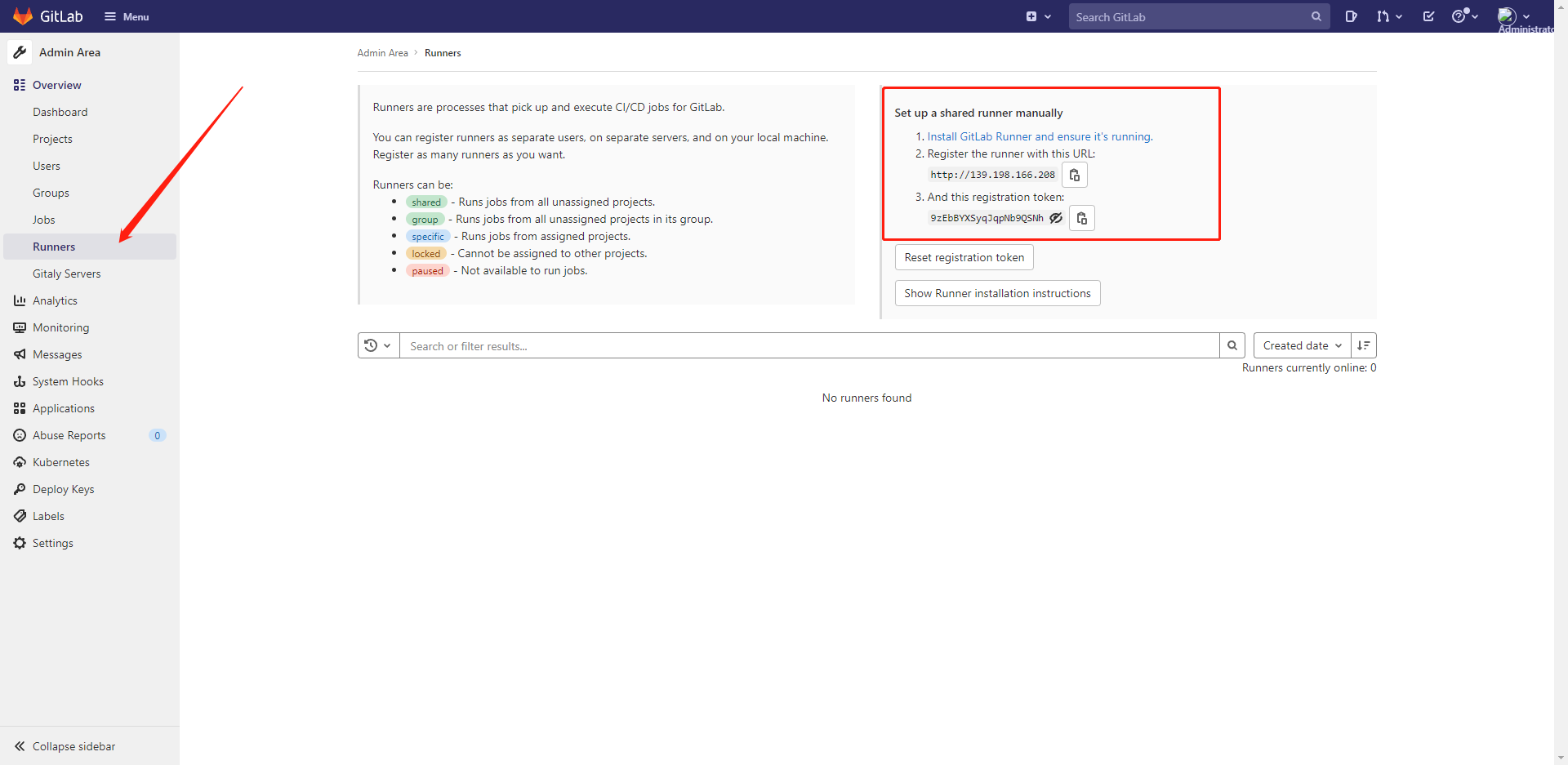Click the GitLab fox logo
The height and width of the screenshot is (765, 1568).
point(23,16)
